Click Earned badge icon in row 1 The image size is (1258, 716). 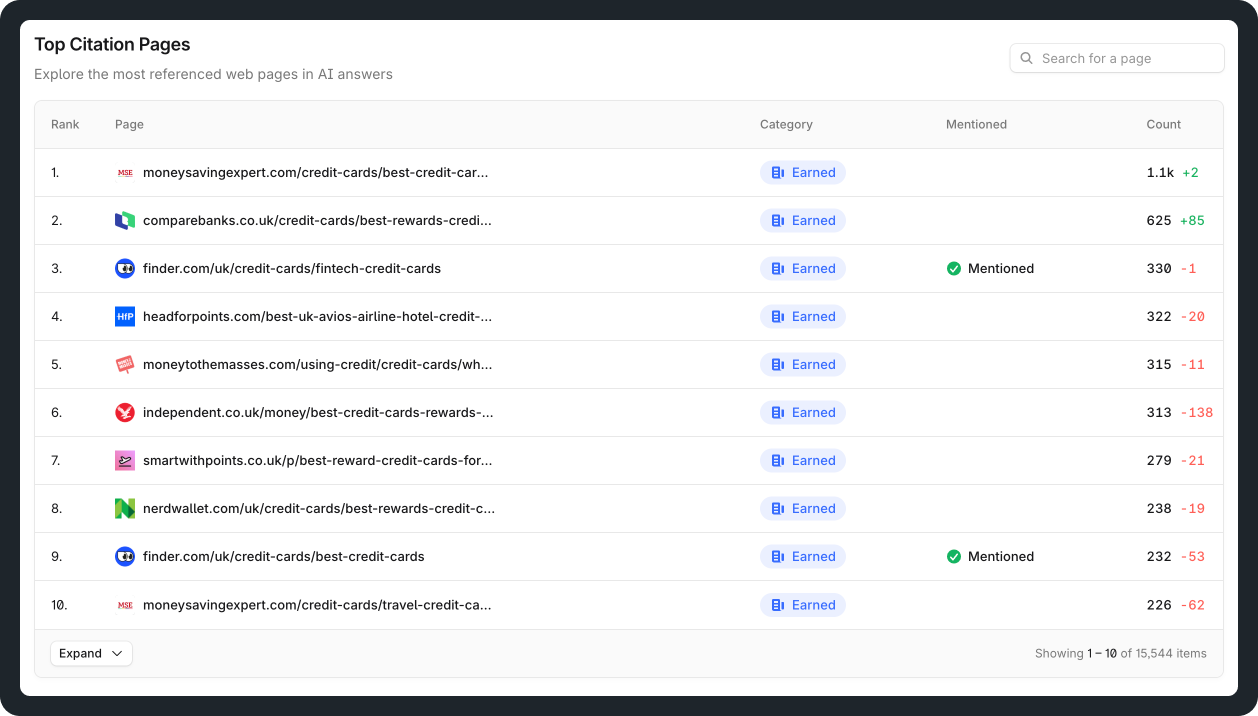click(x=778, y=173)
